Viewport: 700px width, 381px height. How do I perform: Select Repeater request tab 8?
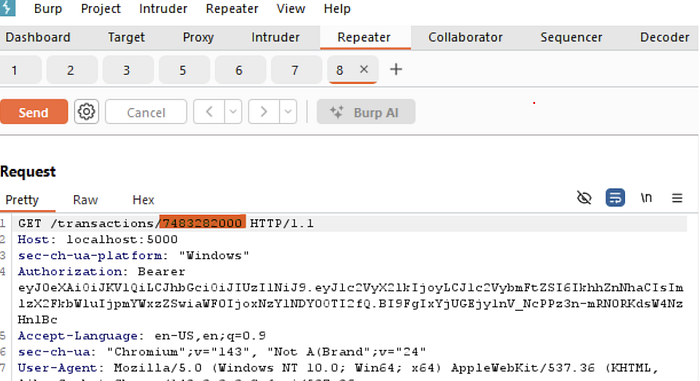[340, 70]
